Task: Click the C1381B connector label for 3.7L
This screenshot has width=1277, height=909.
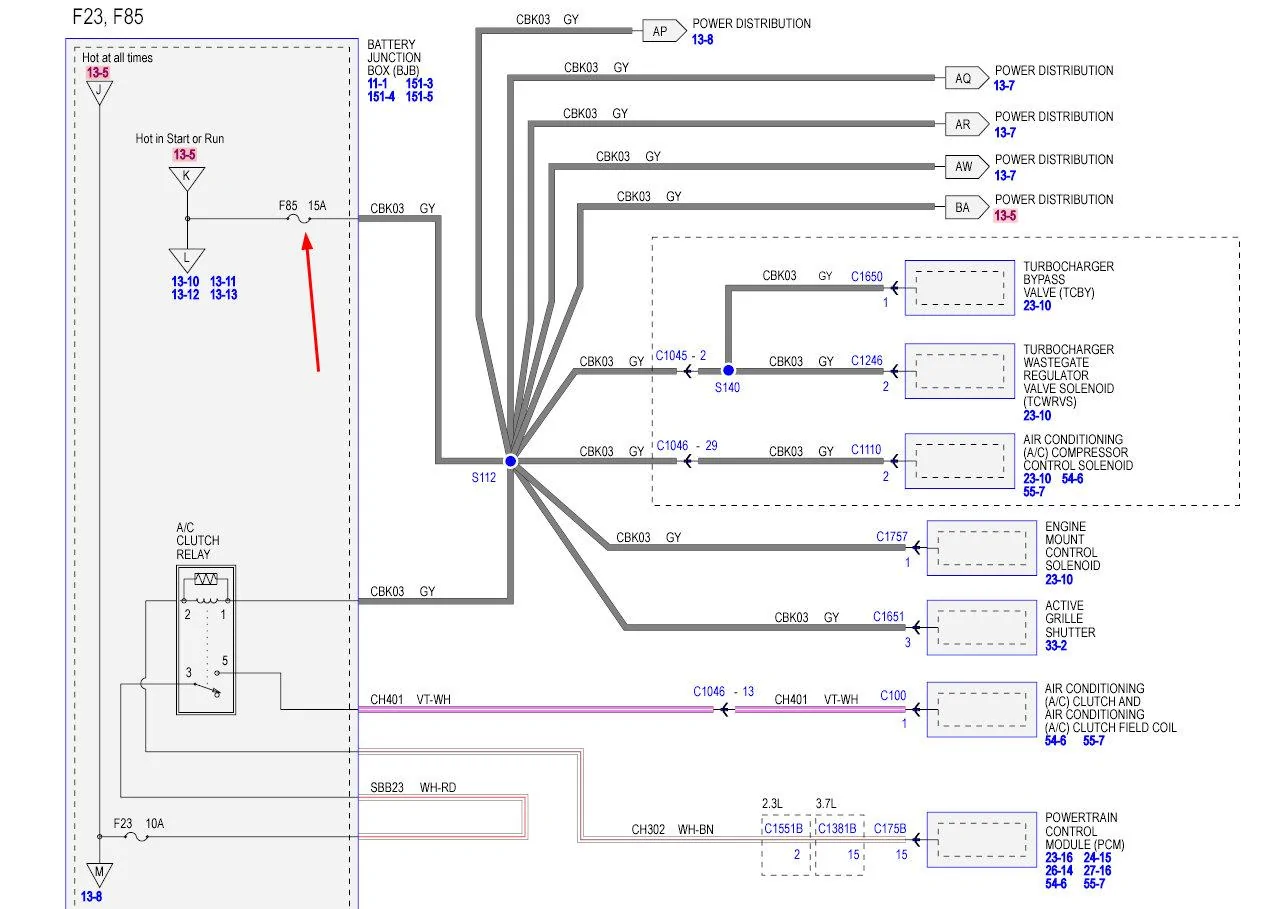Action: click(839, 828)
